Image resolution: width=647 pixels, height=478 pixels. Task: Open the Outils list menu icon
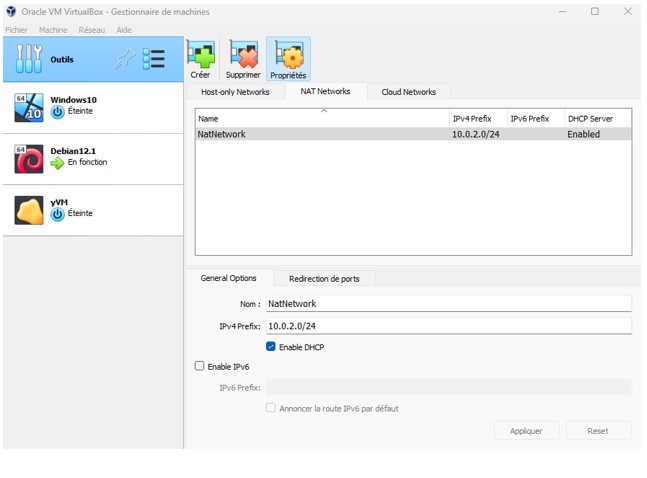pos(154,60)
